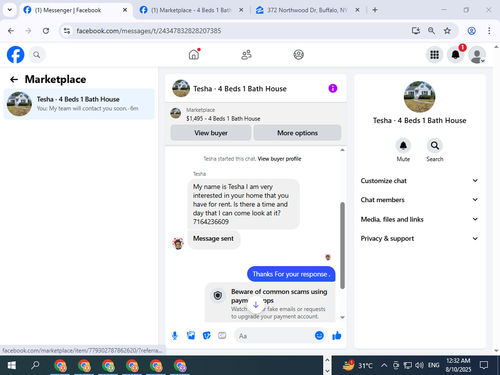Open the View buyer profile link
This screenshot has width=500, height=375.
[x=279, y=159]
